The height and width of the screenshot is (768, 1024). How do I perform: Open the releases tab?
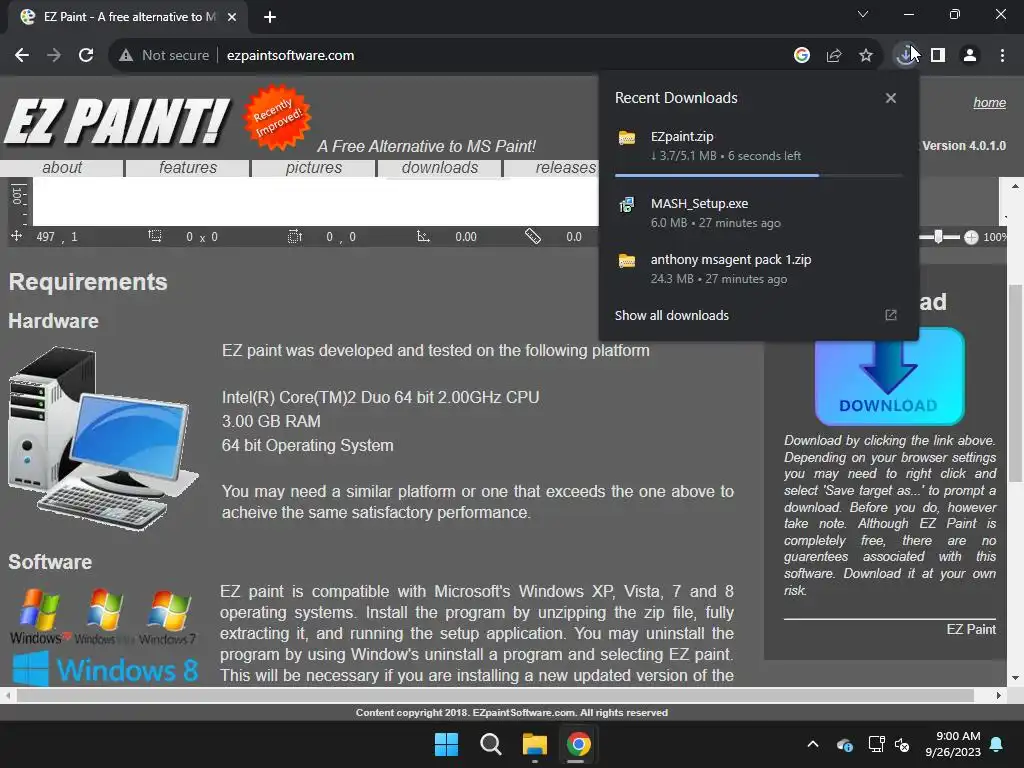coord(566,168)
